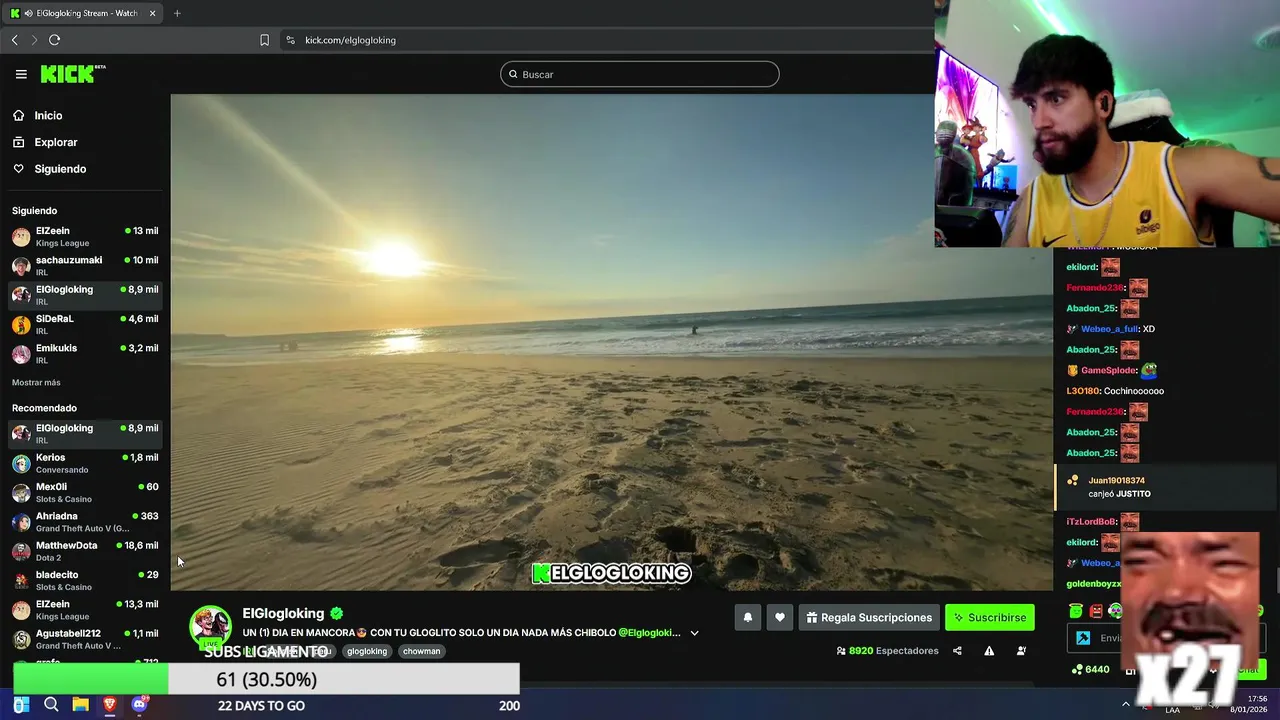Expand followed list with Mostrar más

coord(36,383)
